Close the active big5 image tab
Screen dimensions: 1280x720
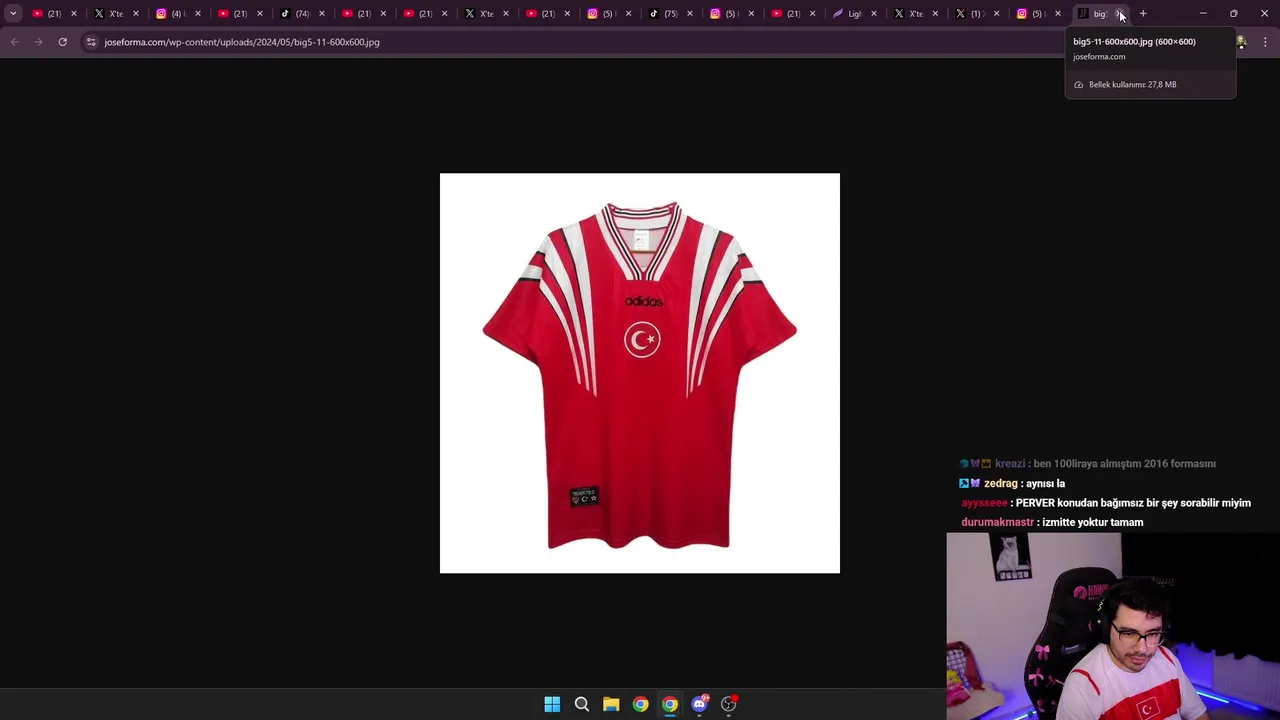(x=1120, y=13)
